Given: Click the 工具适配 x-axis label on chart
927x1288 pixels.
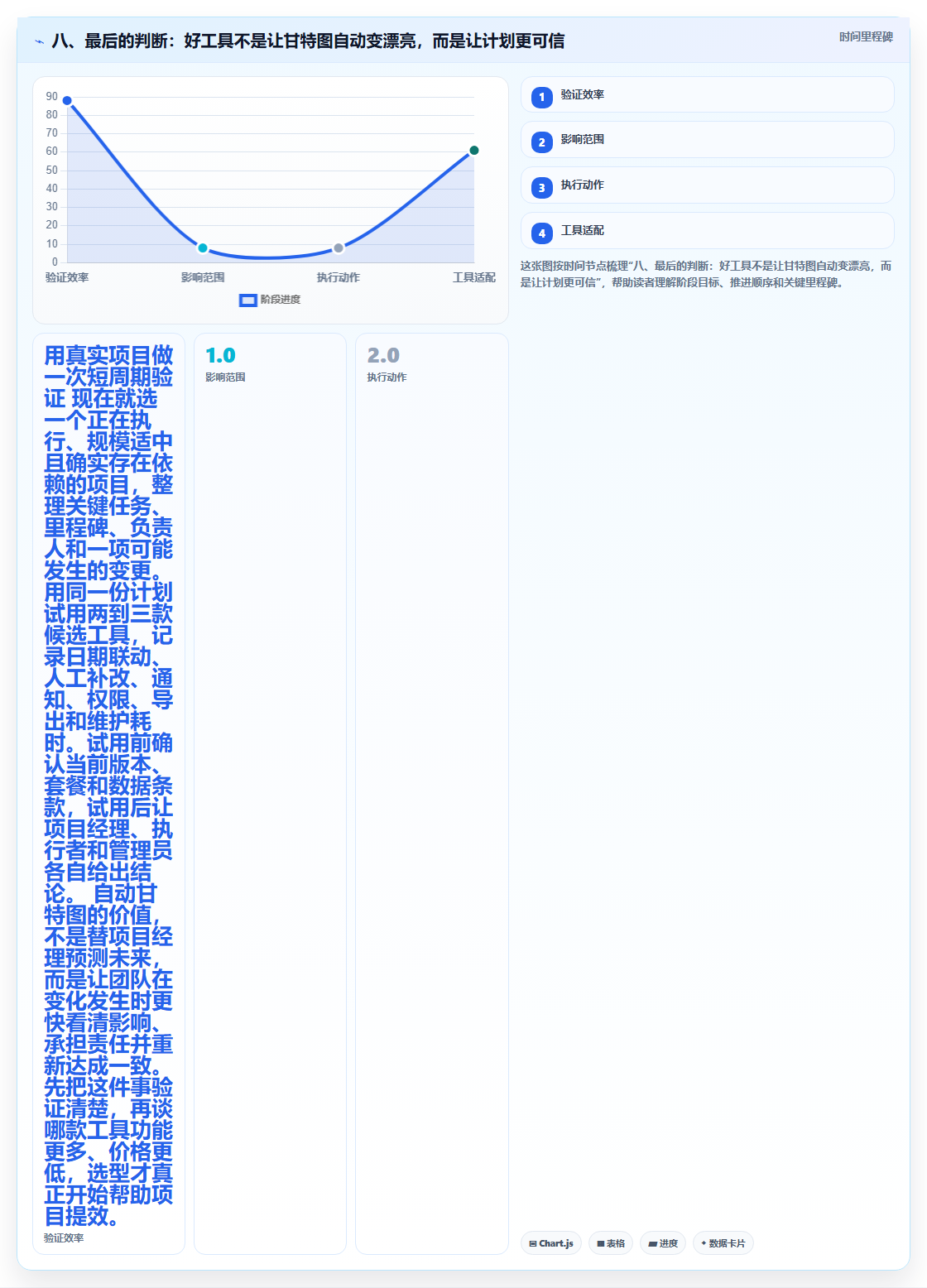Looking at the screenshot, I should click(x=474, y=278).
